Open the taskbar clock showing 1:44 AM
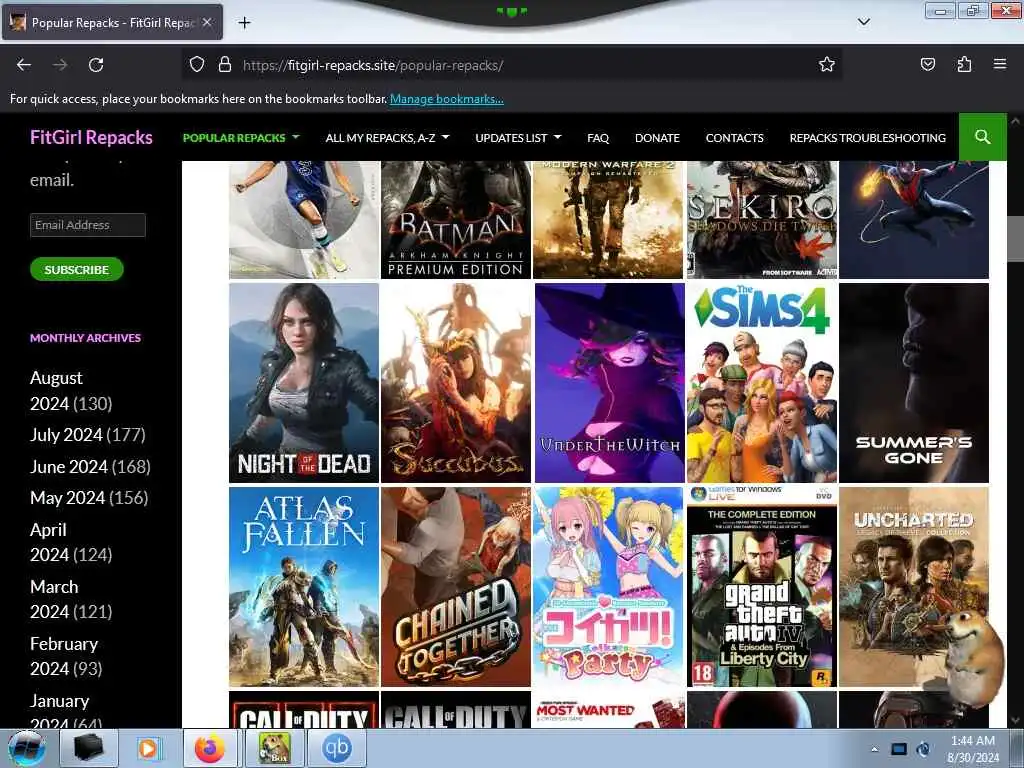Screen dimensions: 1024x768 point(973,749)
